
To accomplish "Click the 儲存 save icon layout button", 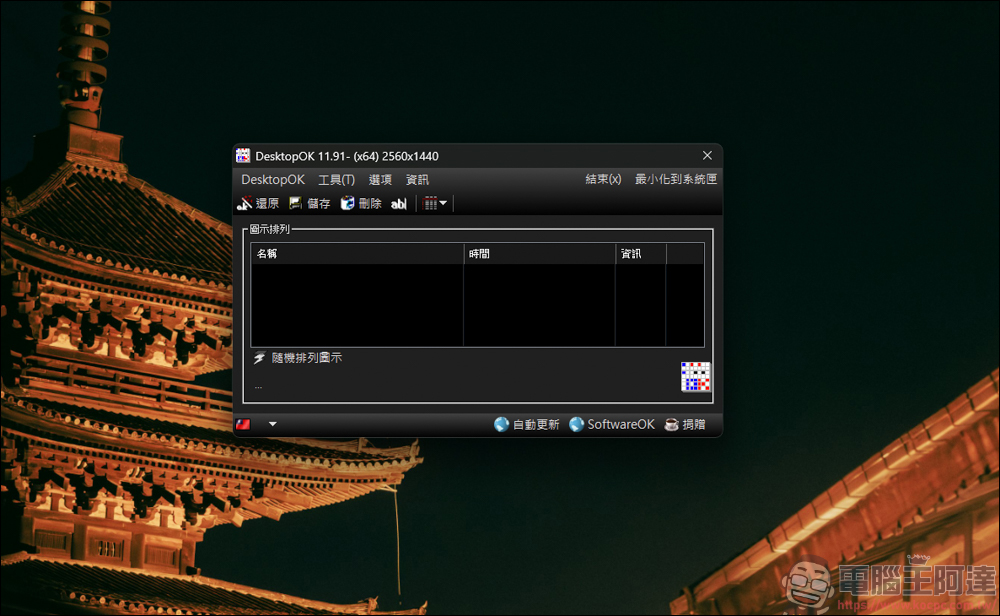I will point(310,203).
